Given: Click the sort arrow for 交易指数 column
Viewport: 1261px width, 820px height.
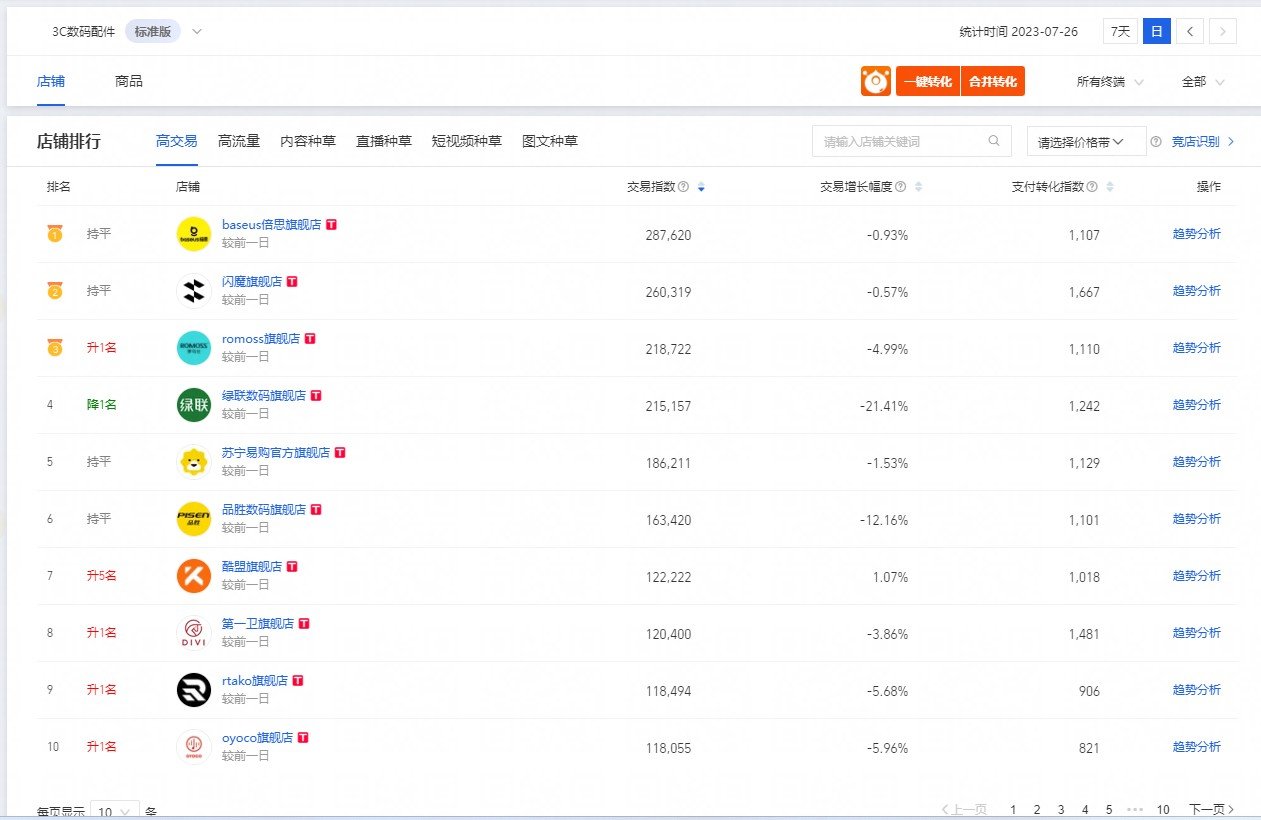Looking at the screenshot, I should pyautogui.click(x=701, y=187).
